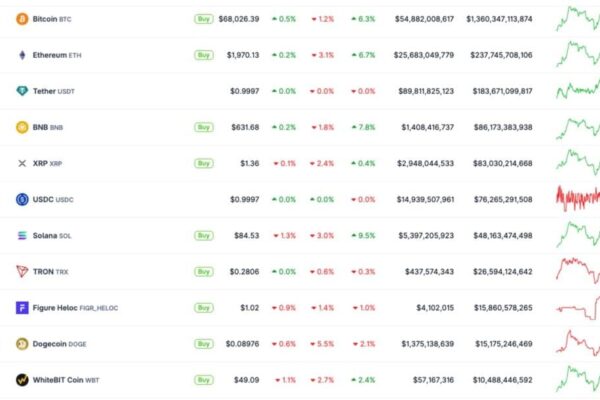Open the Figure Heloc name link

[x=63, y=308]
